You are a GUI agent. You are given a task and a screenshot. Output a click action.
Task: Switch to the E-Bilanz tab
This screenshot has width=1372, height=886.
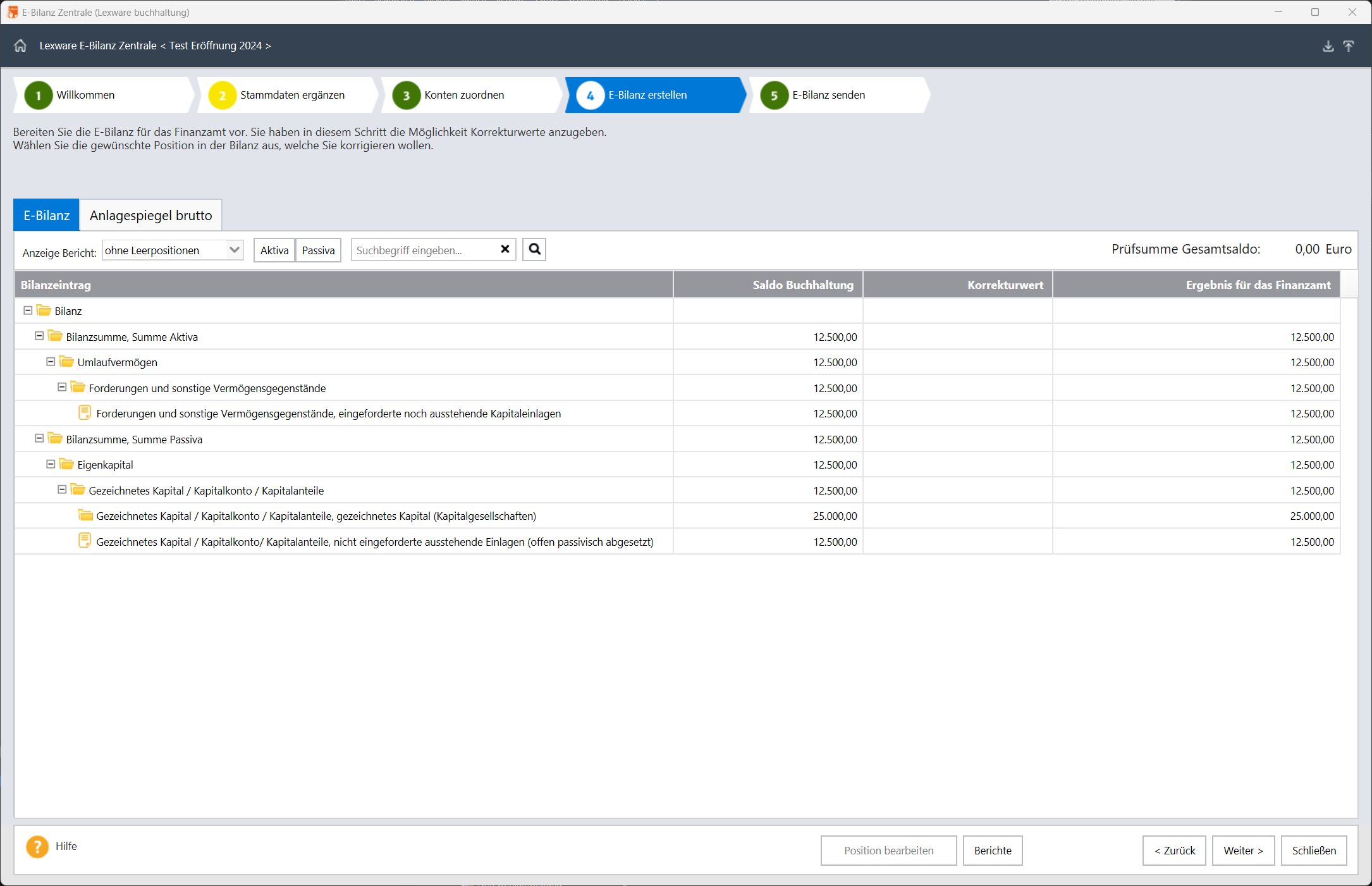[46, 216]
